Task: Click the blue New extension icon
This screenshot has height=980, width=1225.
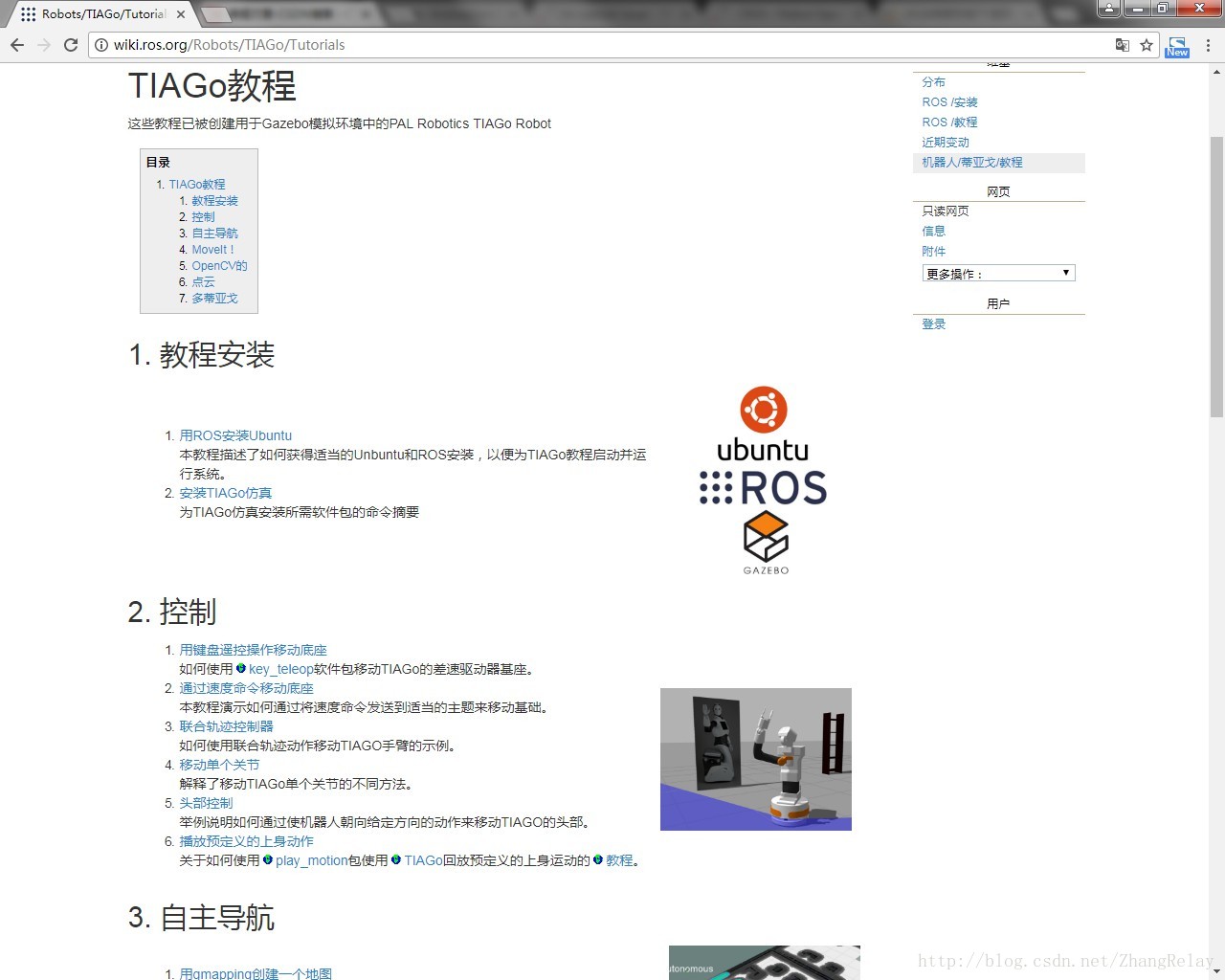Action: [x=1177, y=46]
